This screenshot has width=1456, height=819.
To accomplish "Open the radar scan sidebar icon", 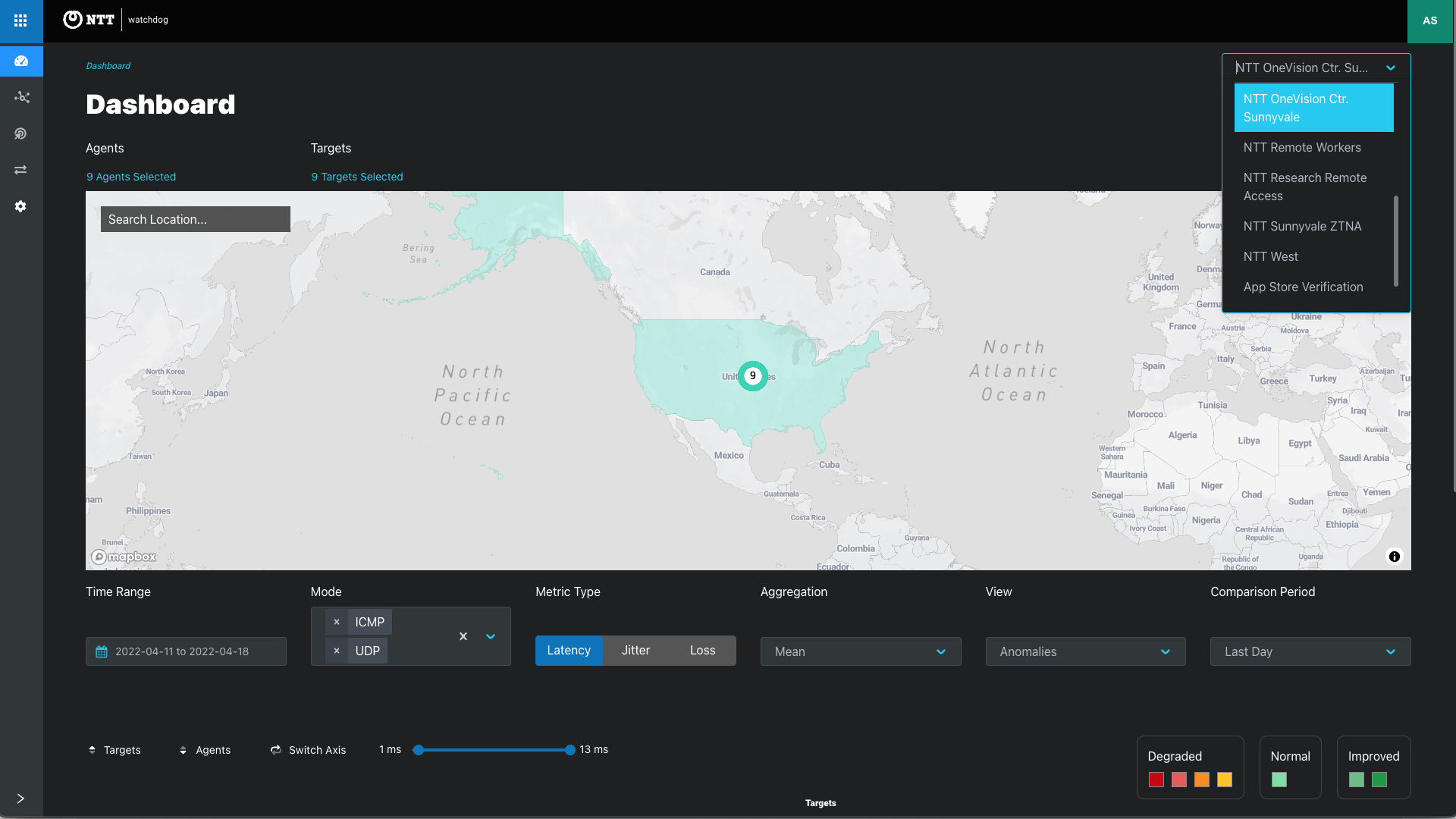I will [x=21, y=133].
